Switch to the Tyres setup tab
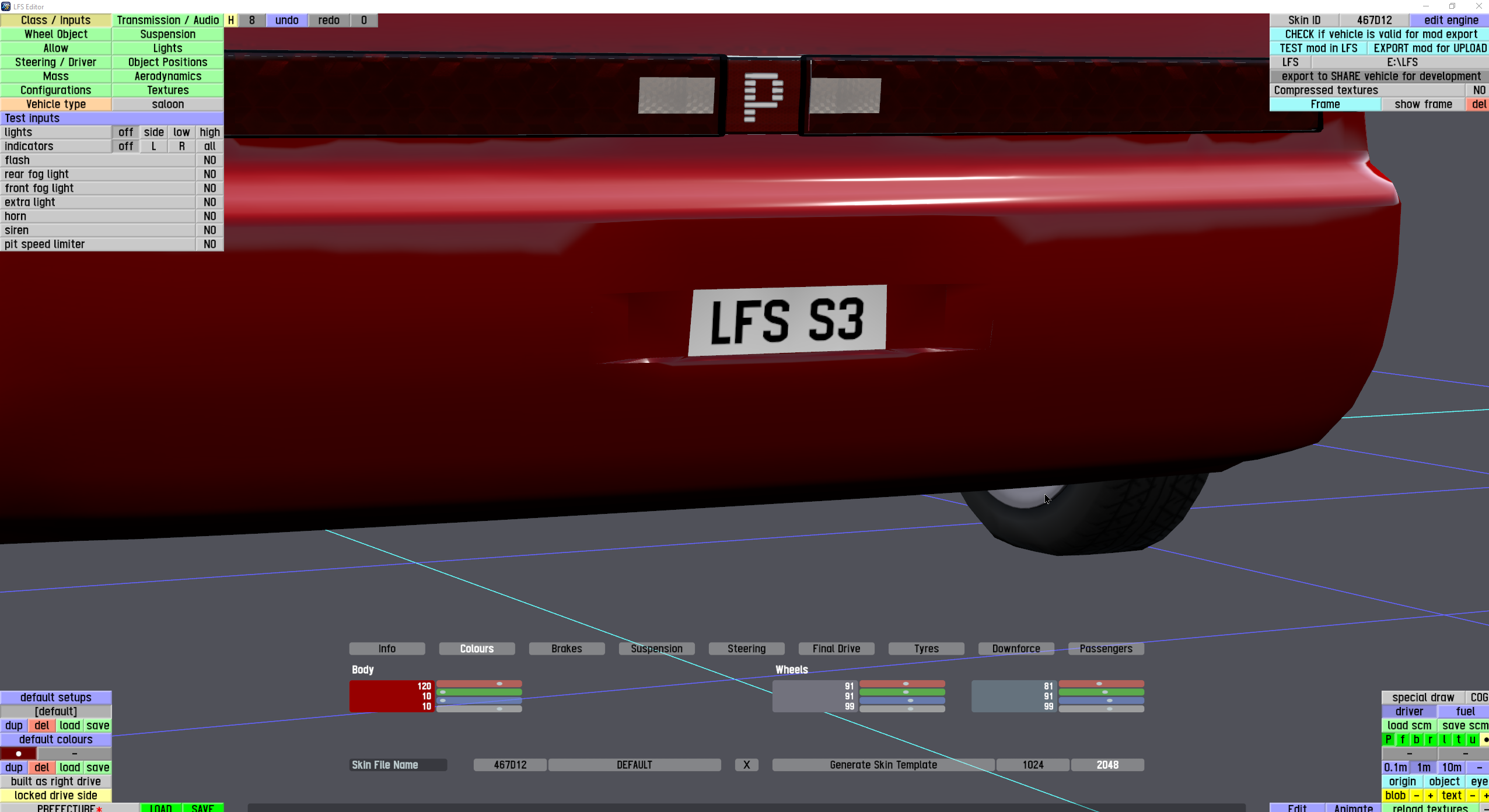This screenshot has width=1489, height=812. (926, 649)
